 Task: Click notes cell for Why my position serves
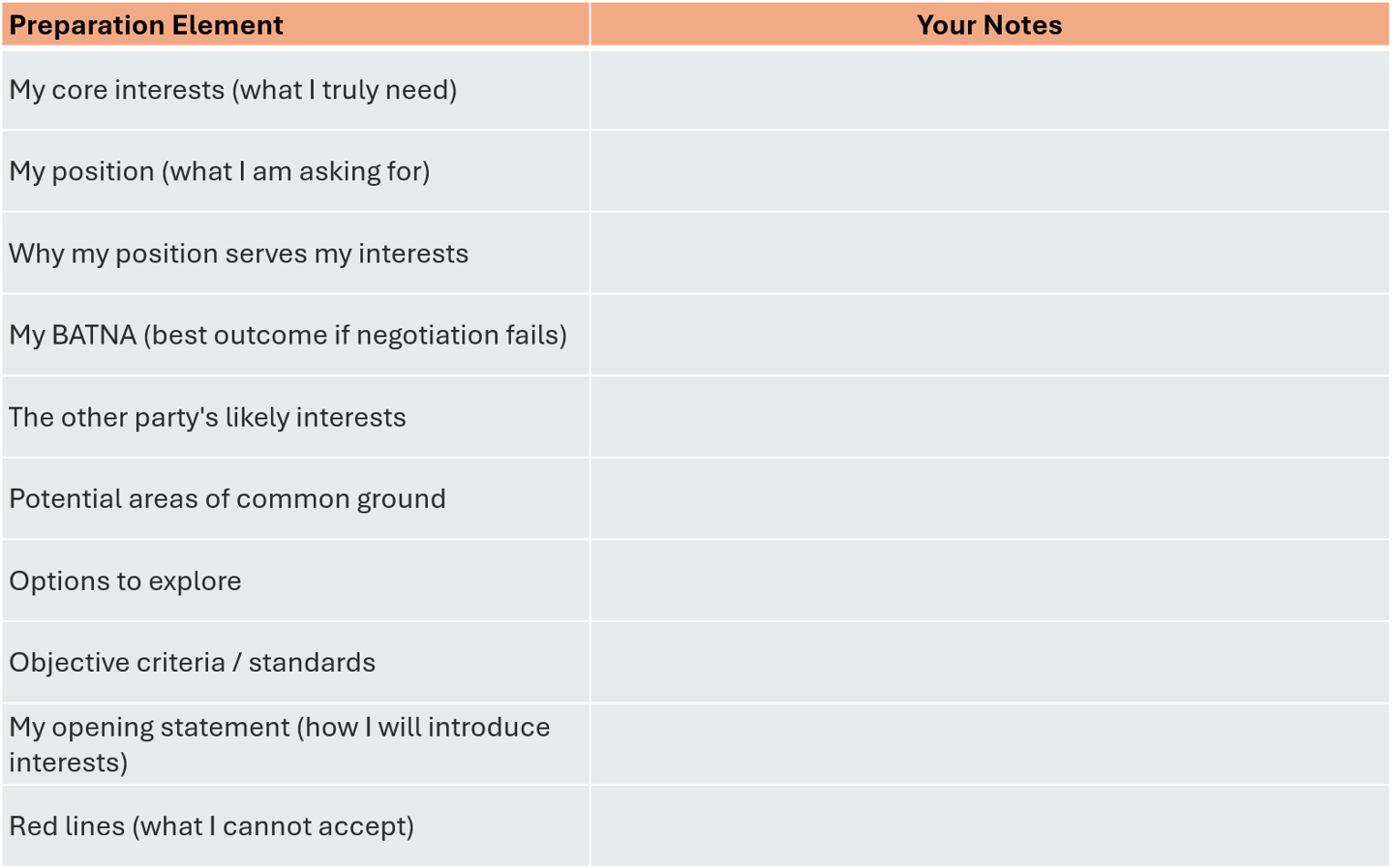pyautogui.click(x=989, y=254)
